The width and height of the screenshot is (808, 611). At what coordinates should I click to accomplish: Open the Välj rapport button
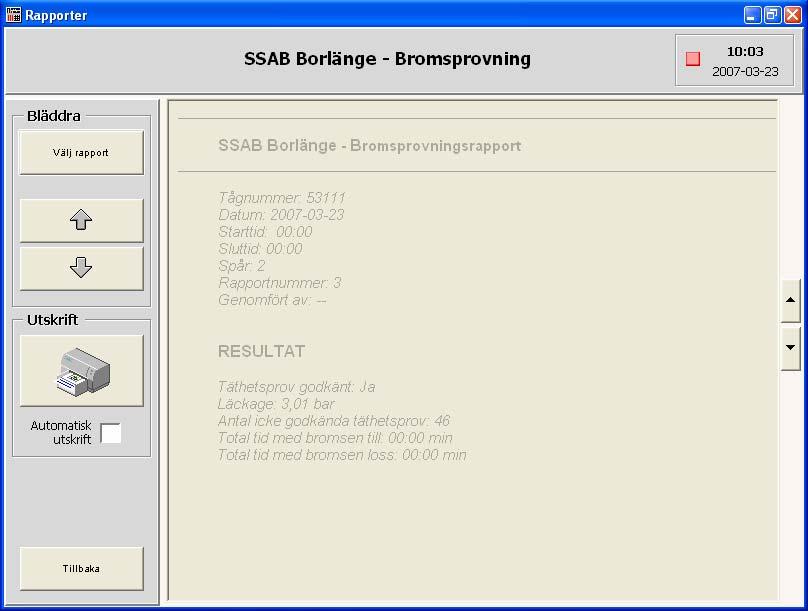click(81, 152)
